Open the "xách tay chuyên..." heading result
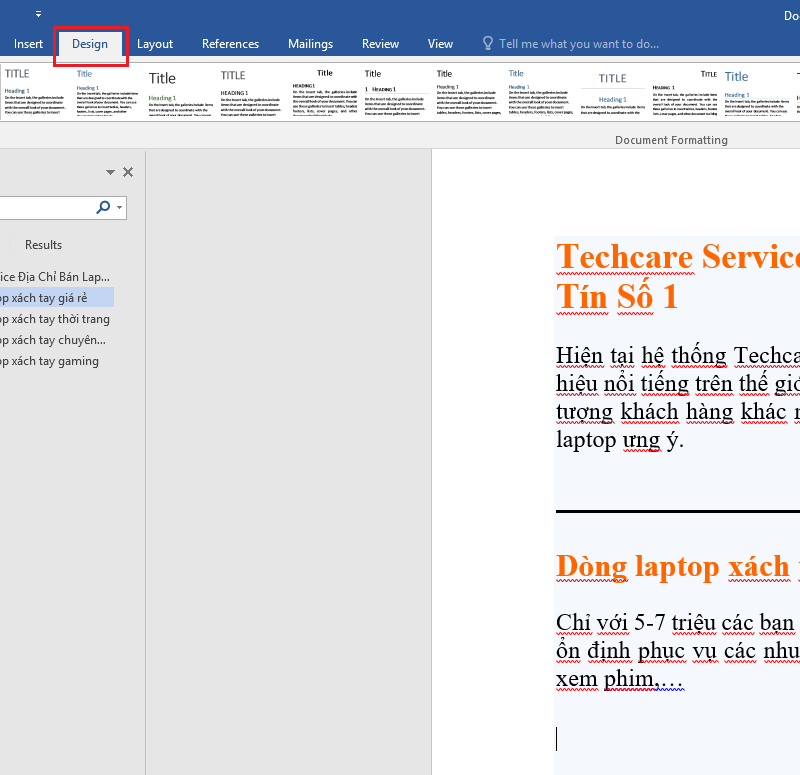 [x=50, y=340]
